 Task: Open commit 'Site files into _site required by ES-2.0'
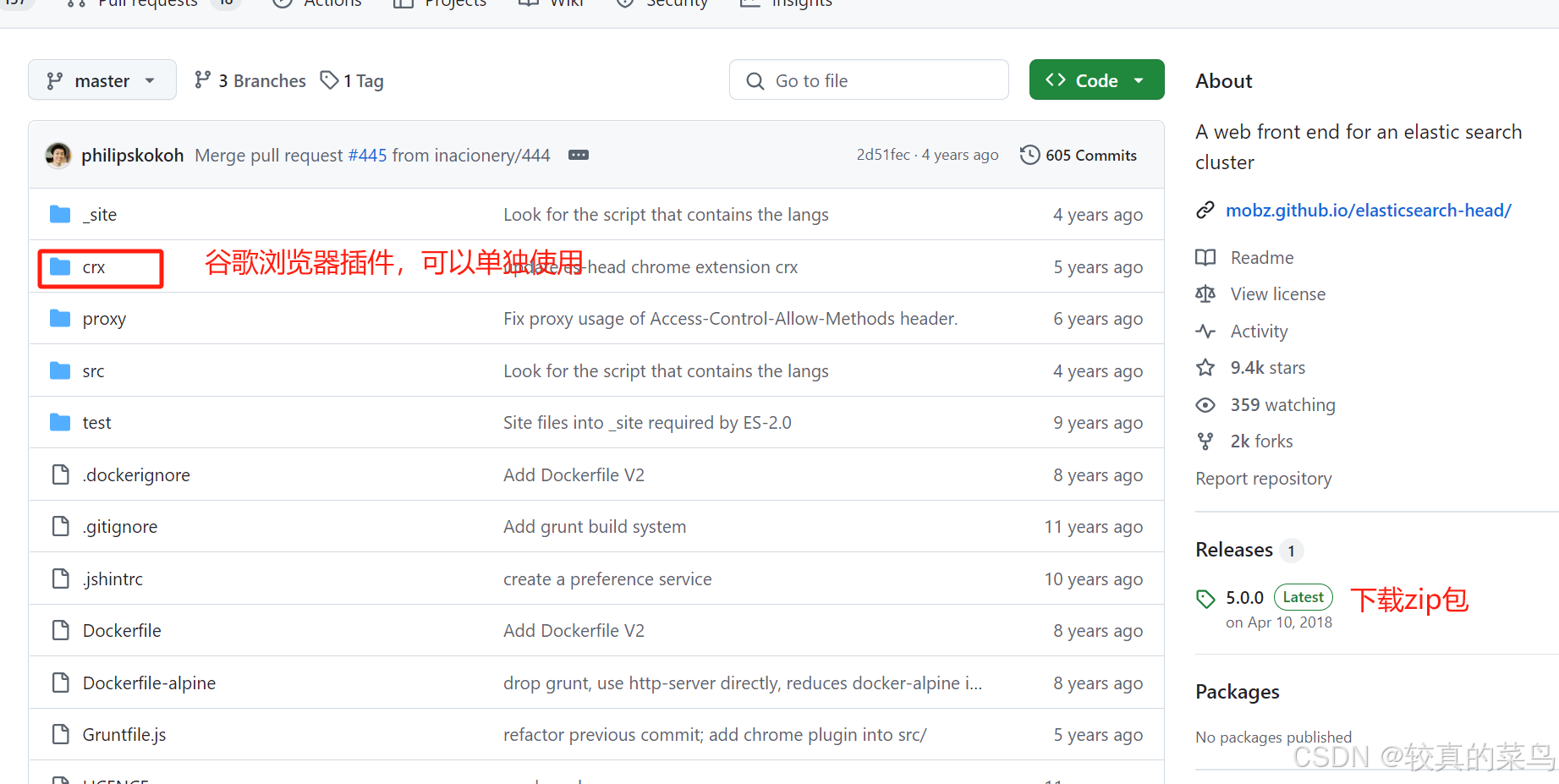click(647, 423)
